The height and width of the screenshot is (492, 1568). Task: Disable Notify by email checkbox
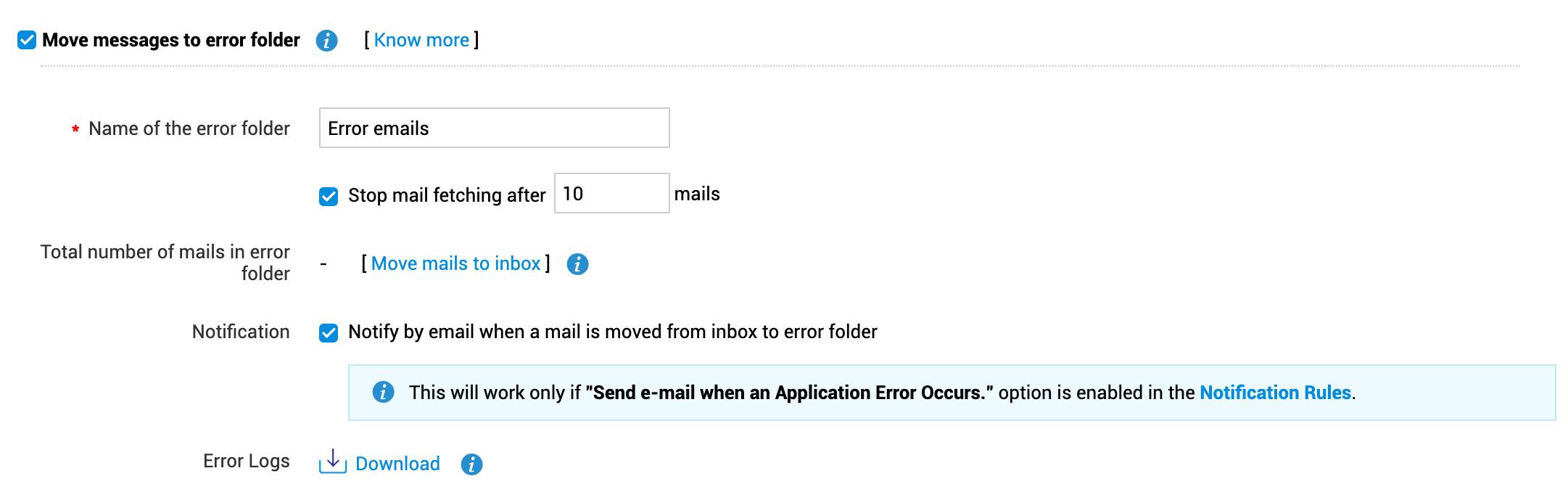(x=329, y=332)
